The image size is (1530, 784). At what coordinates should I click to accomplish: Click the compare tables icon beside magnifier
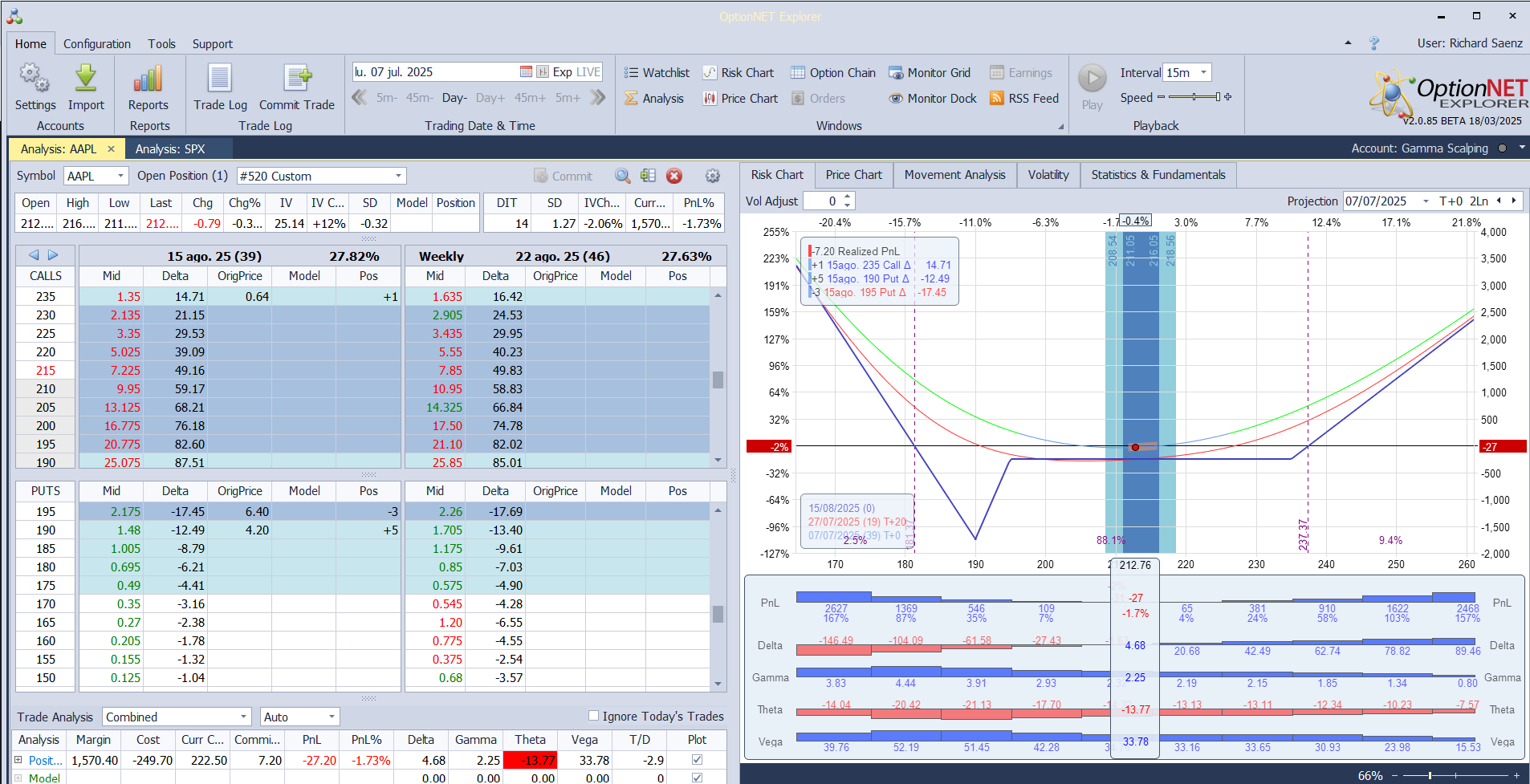coord(649,176)
